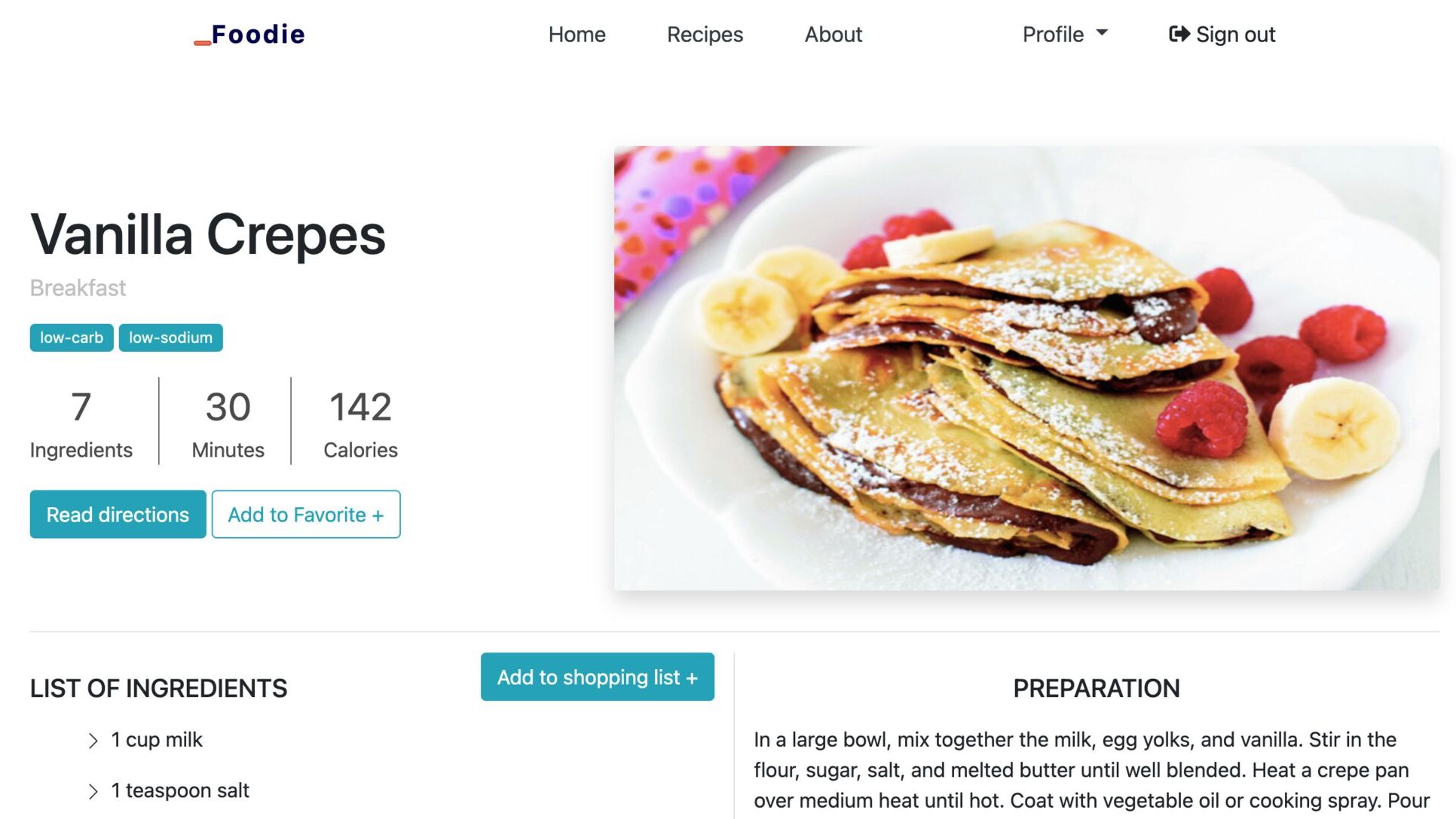
Task: Navigate to the About page
Action: [833, 35]
